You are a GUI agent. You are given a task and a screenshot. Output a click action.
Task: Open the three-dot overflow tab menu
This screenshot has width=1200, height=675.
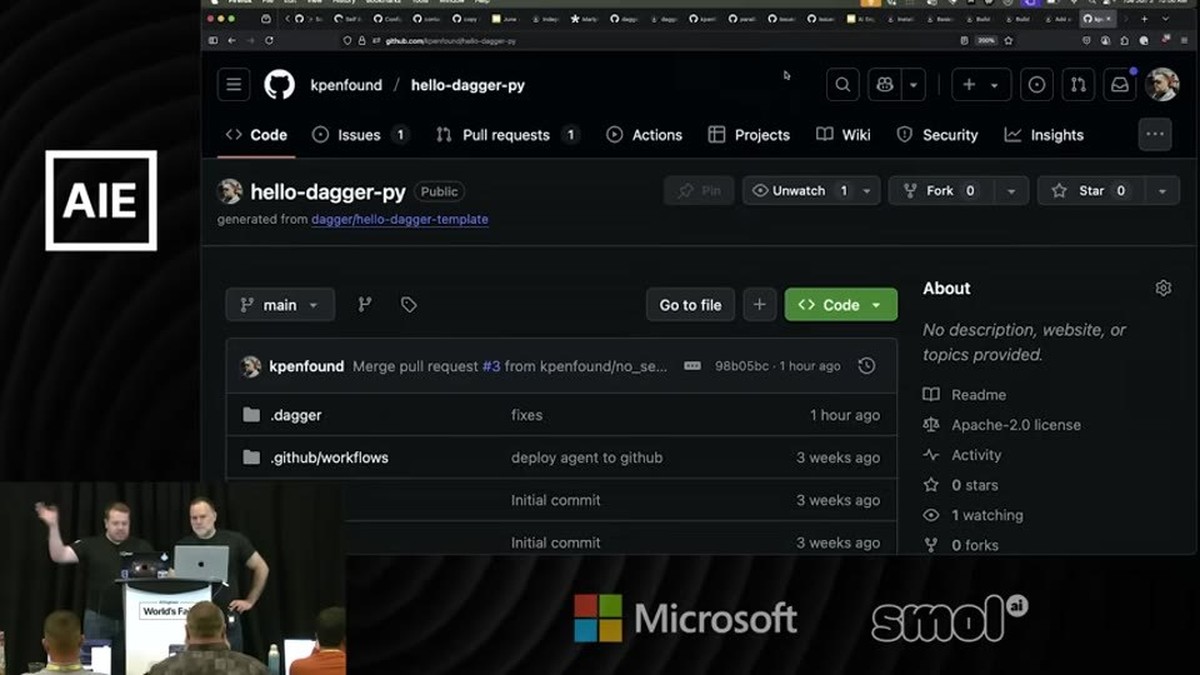(1155, 134)
